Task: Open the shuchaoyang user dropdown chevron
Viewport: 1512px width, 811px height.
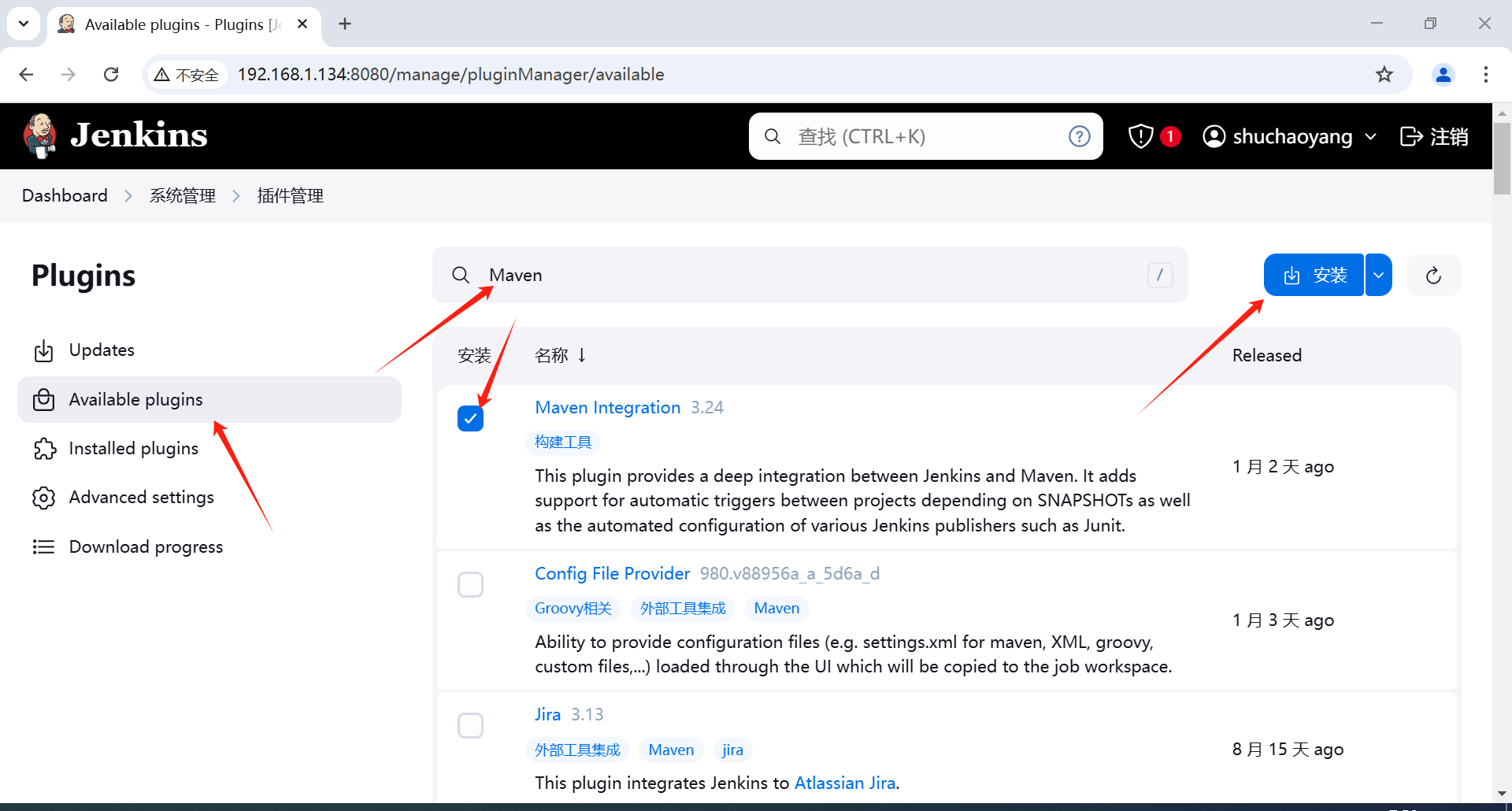Action: (1370, 136)
